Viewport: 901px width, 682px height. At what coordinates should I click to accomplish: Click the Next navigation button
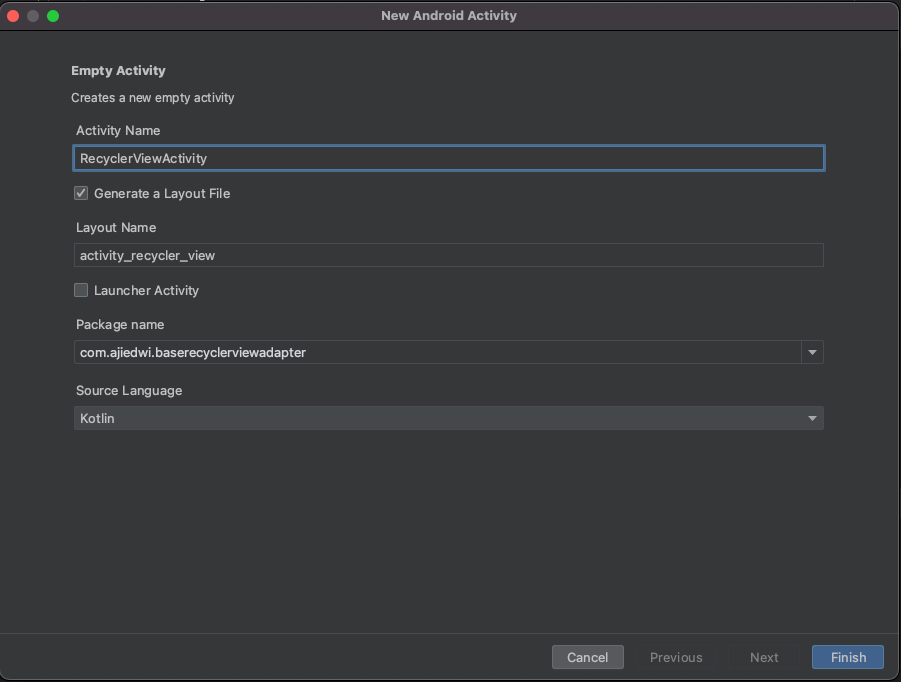tap(763, 657)
